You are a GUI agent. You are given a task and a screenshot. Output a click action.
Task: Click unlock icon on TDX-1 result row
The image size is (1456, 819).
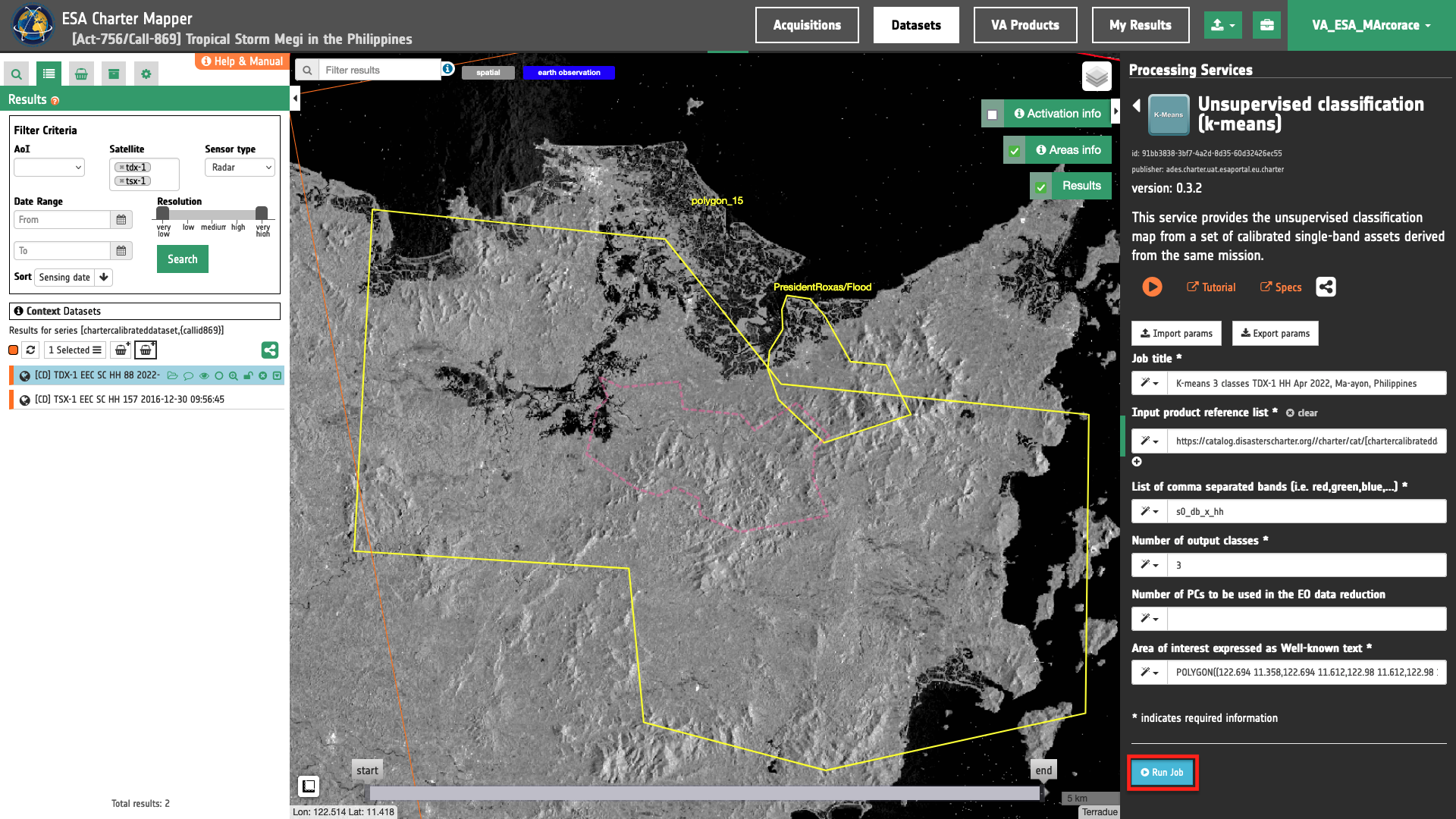click(x=248, y=375)
